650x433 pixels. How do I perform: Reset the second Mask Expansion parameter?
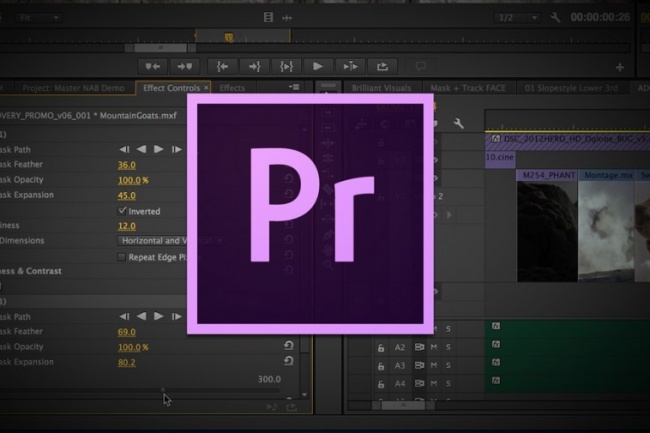click(x=289, y=361)
